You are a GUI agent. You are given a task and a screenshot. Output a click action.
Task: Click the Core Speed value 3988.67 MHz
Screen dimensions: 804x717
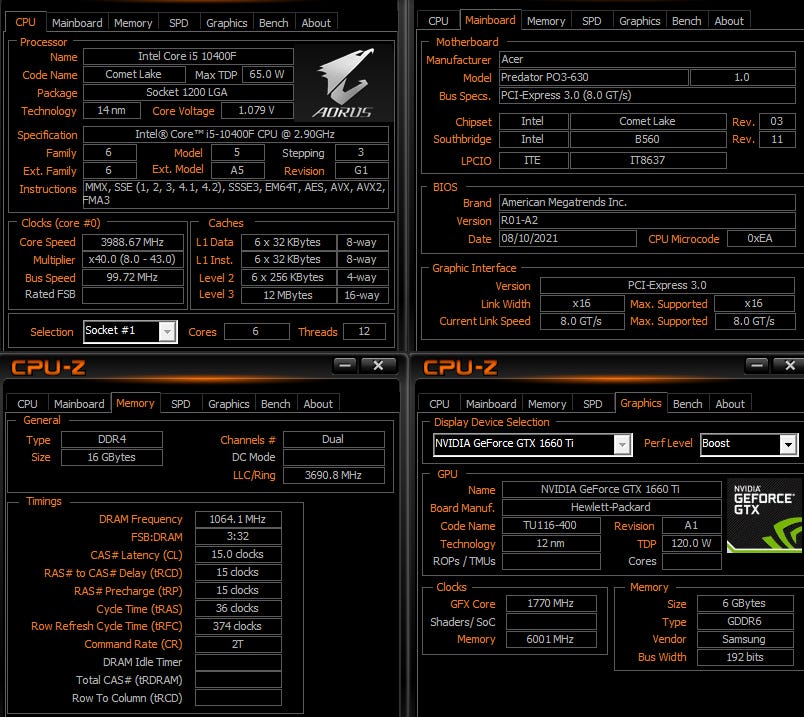tap(133, 242)
